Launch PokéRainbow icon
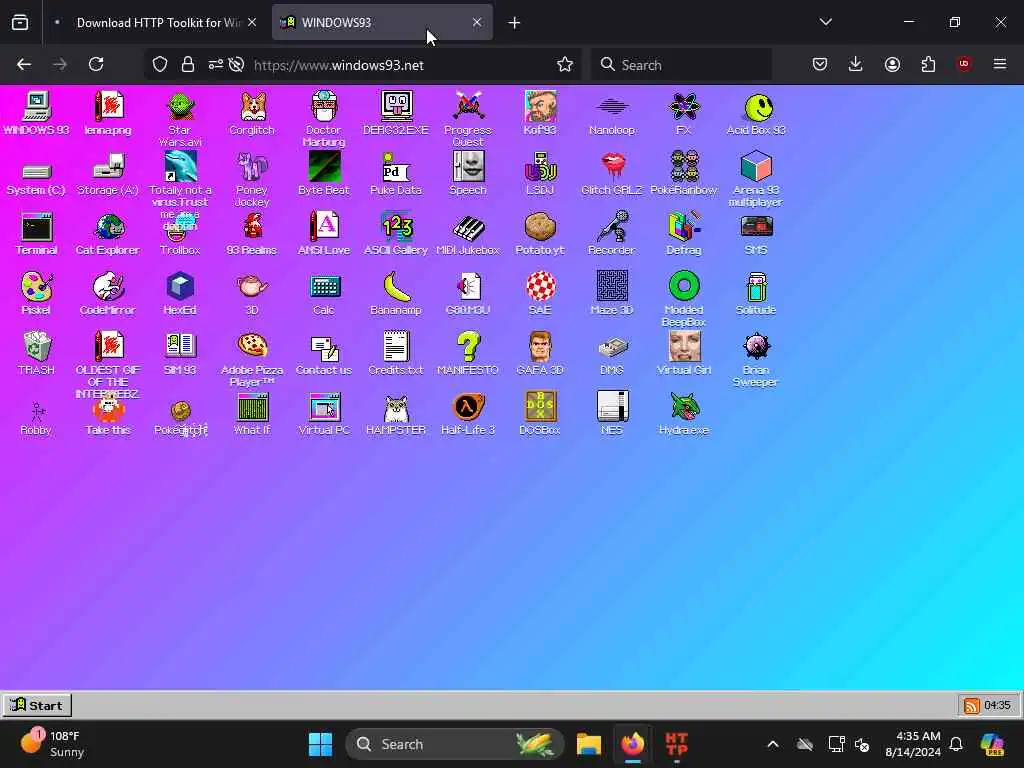1024x768 pixels. pyautogui.click(x=684, y=167)
